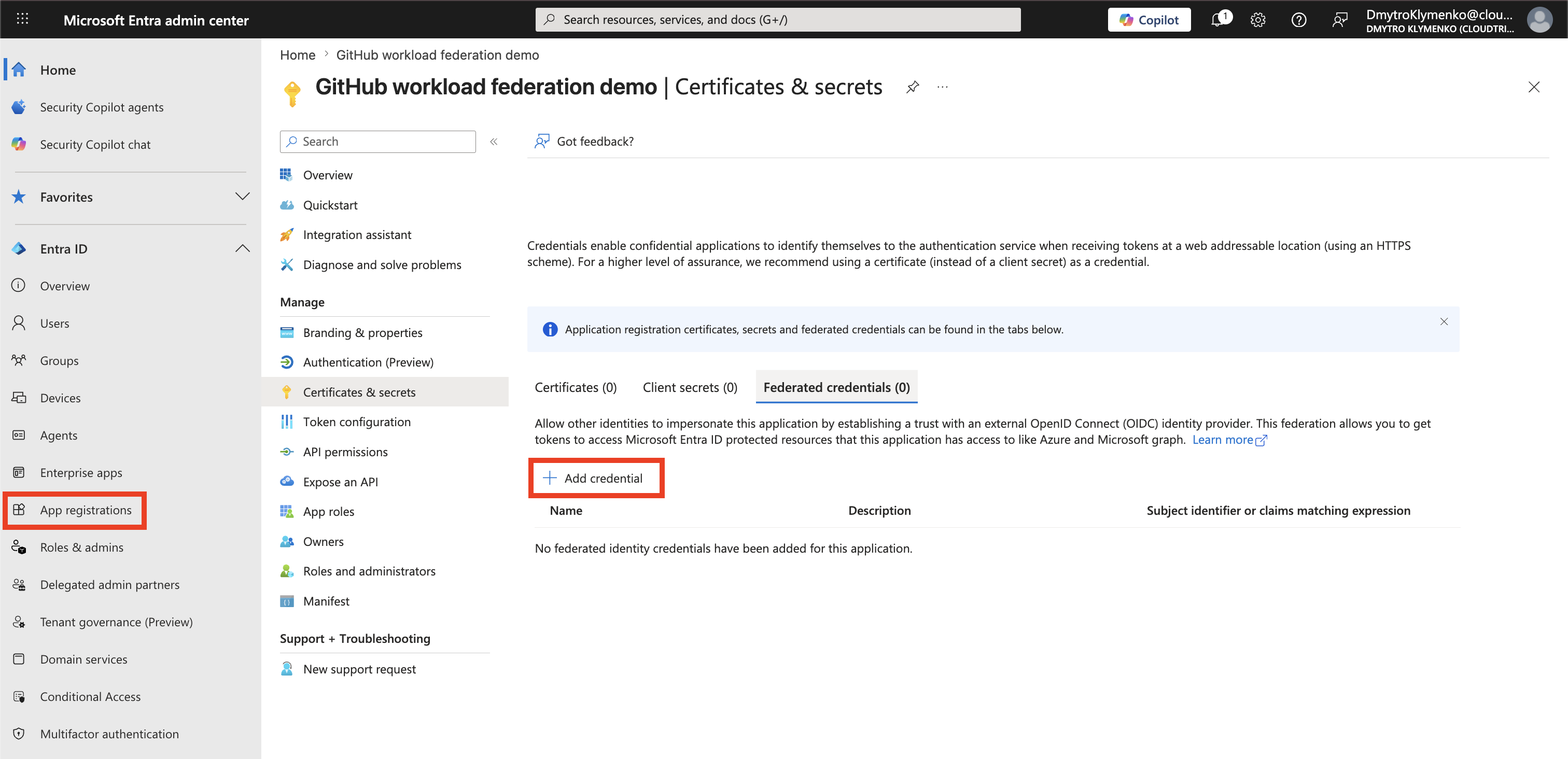Sort by the Name column header

pos(566,510)
